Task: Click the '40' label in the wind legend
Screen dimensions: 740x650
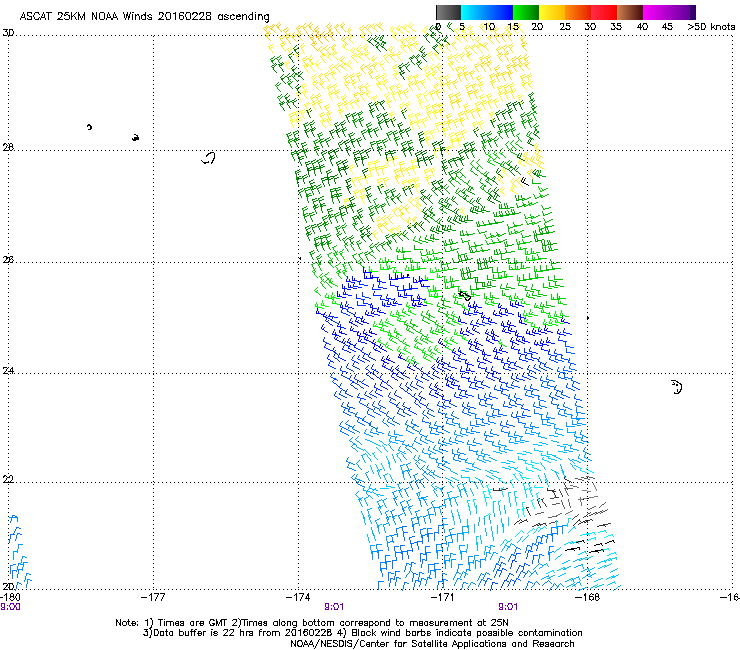Action: [x=642, y=27]
